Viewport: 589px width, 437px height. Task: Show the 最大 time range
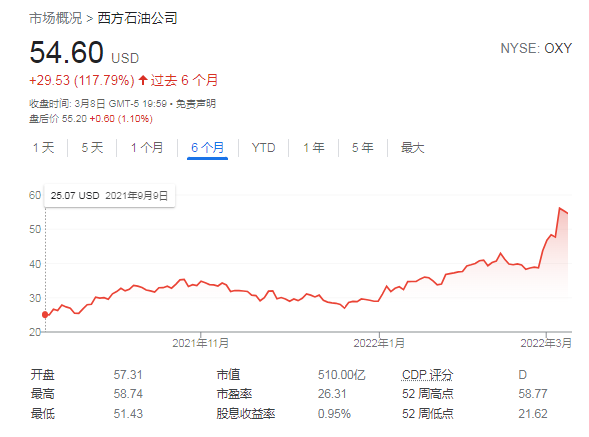(x=412, y=148)
